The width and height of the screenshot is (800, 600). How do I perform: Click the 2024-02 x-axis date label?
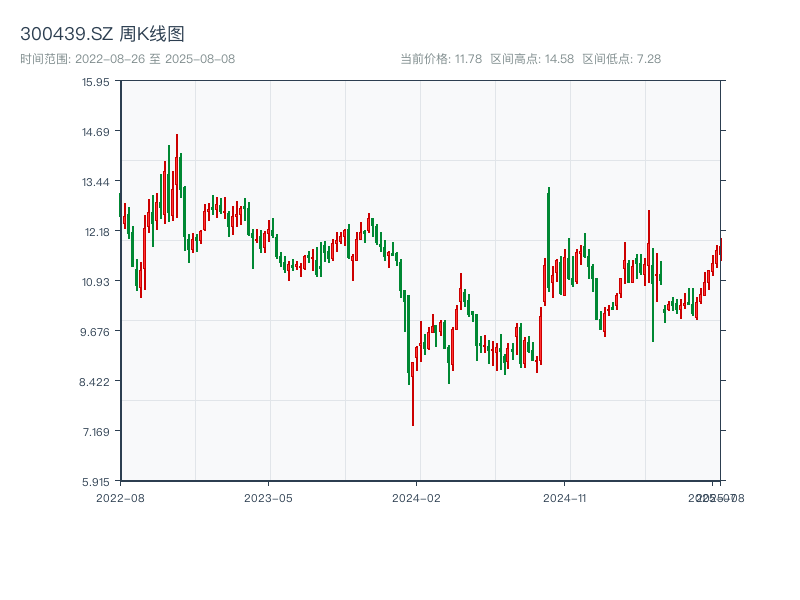pos(417,497)
